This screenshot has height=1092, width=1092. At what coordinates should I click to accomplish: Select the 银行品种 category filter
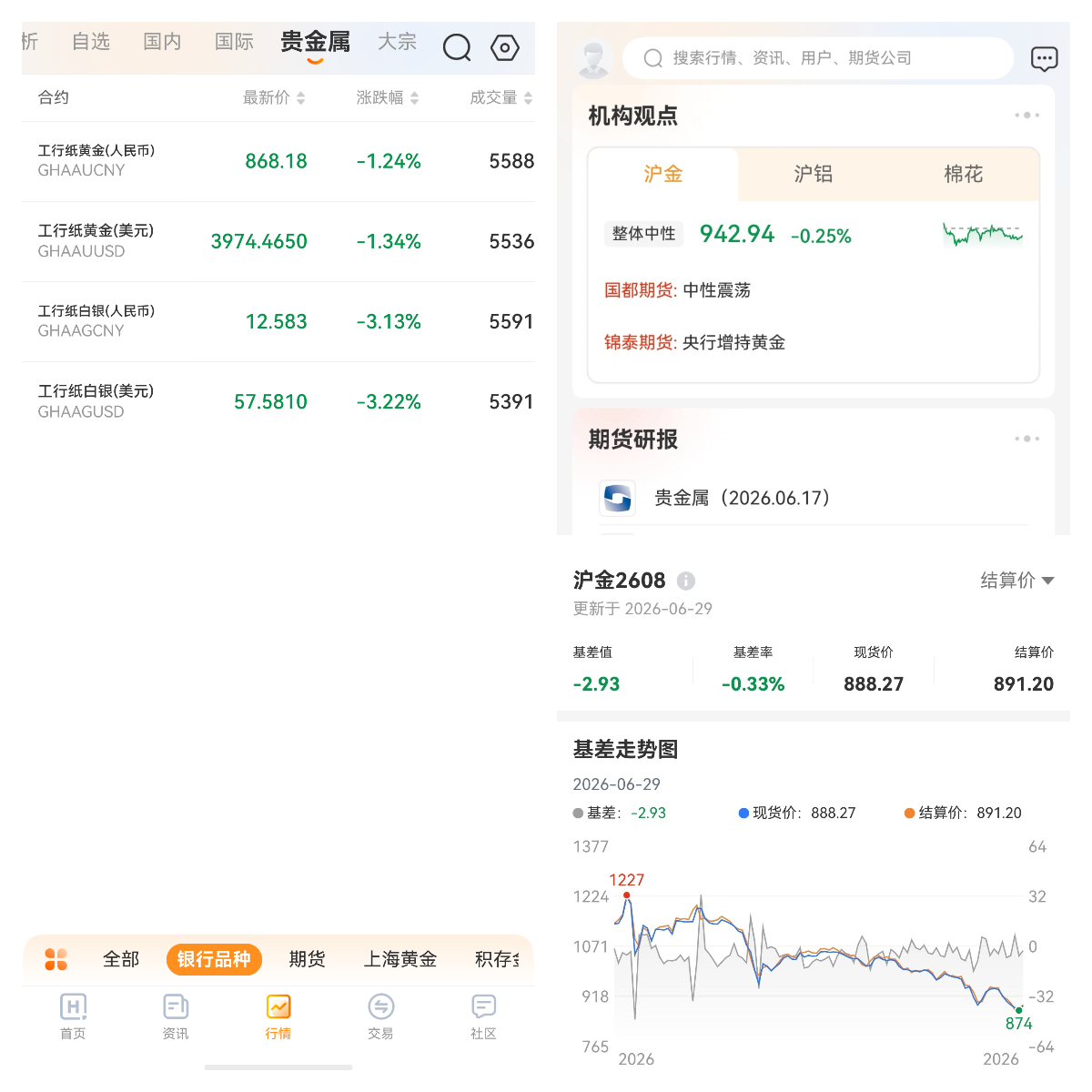[x=214, y=959]
